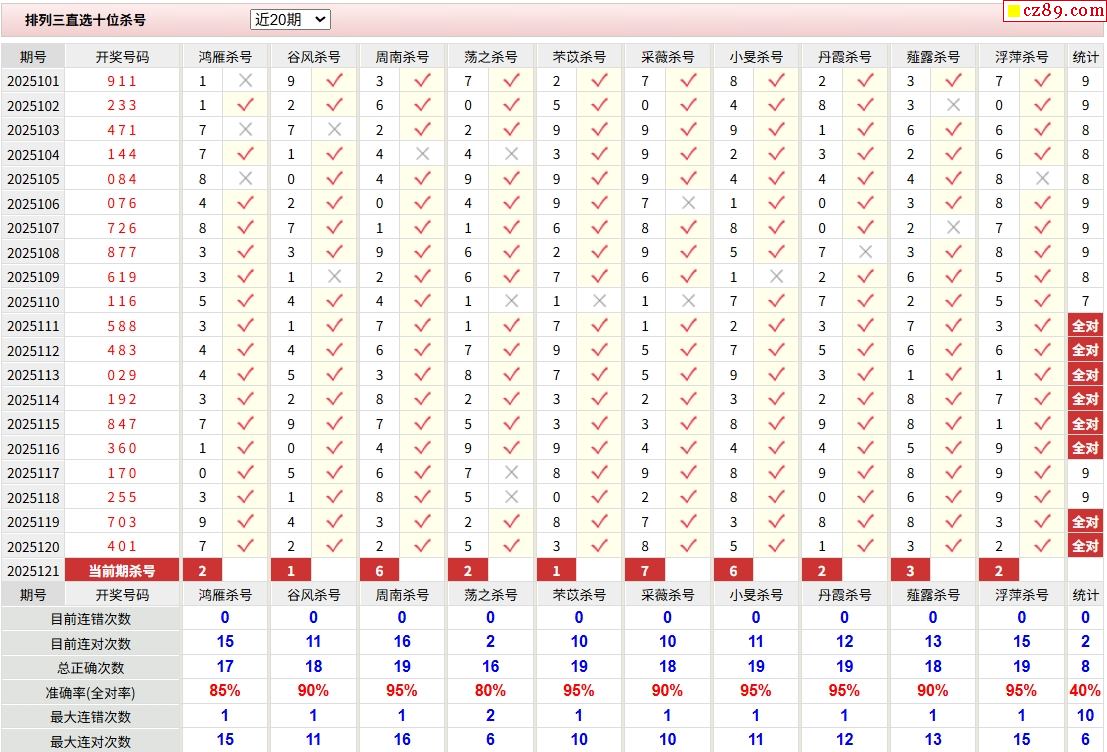Click the period number 2025110

click(x=33, y=302)
